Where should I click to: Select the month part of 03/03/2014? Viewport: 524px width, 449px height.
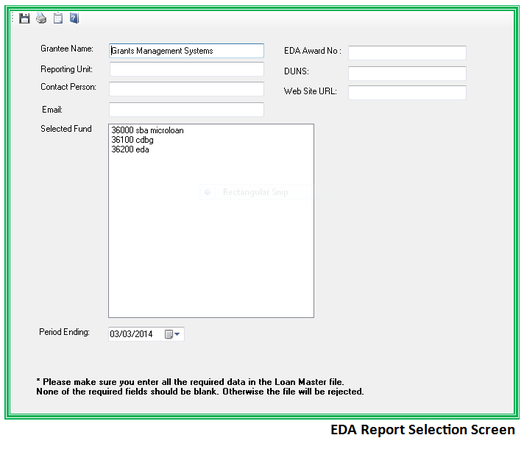pos(114,334)
